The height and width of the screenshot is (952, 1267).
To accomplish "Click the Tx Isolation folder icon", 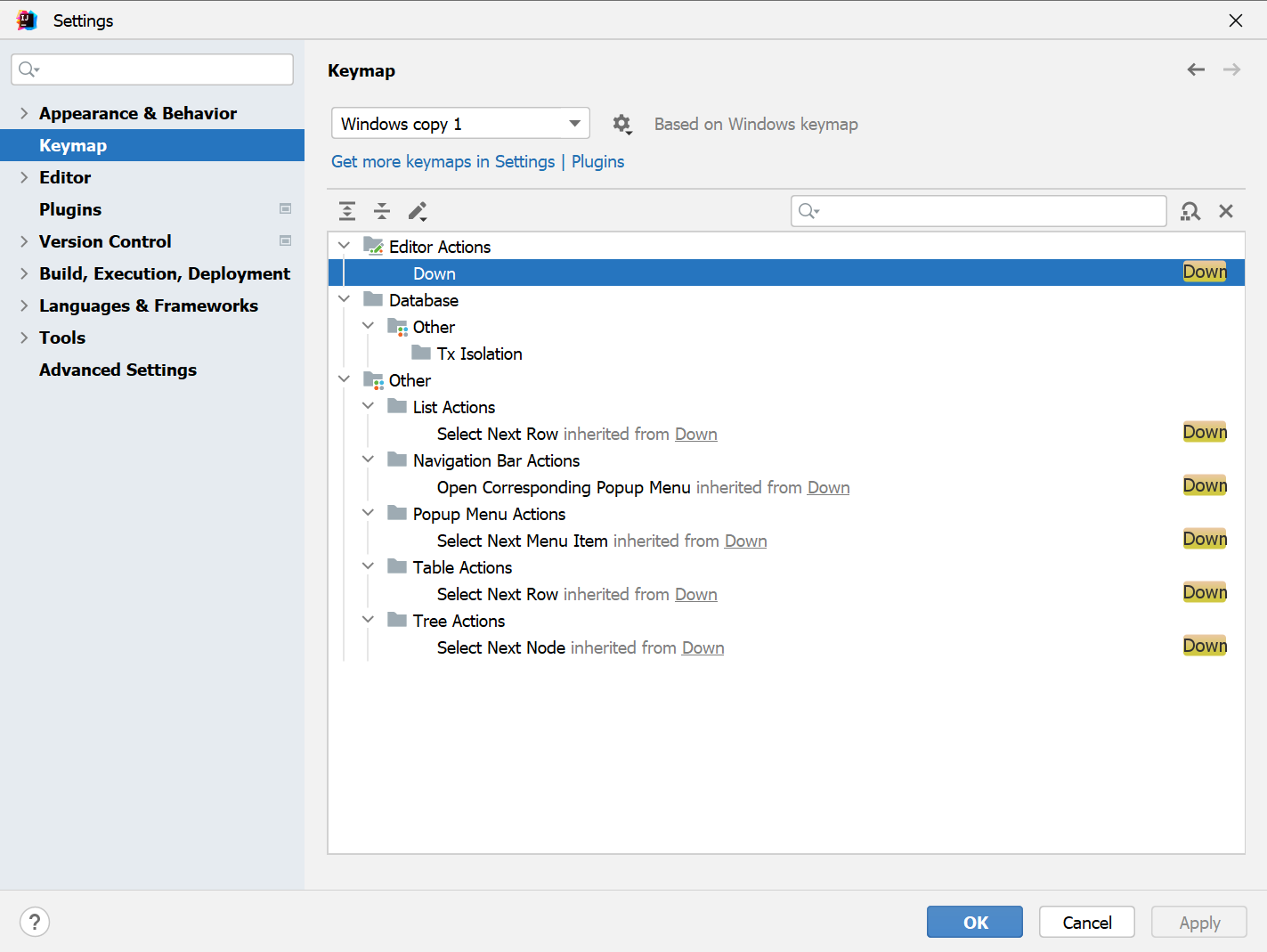I will (x=421, y=354).
